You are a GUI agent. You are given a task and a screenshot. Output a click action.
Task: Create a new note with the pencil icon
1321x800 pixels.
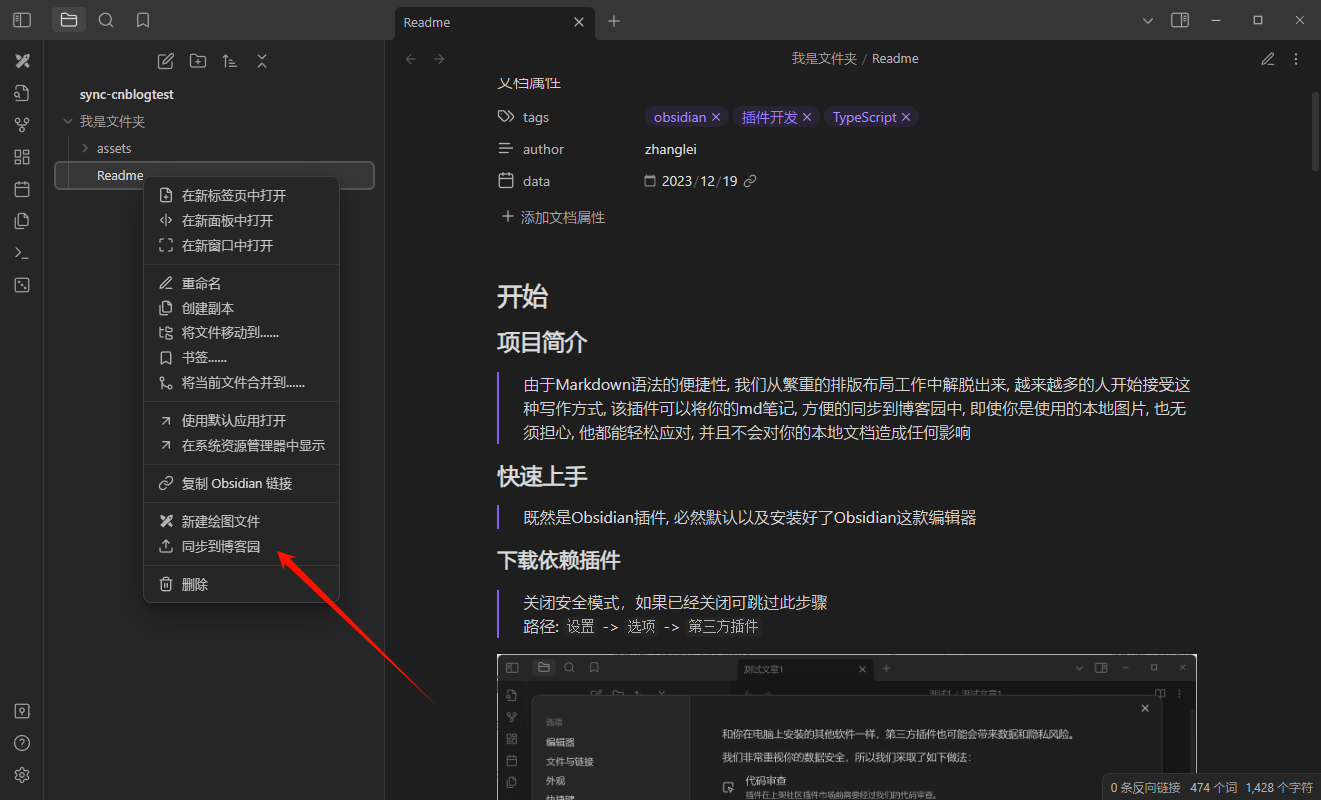[x=165, y=61]
